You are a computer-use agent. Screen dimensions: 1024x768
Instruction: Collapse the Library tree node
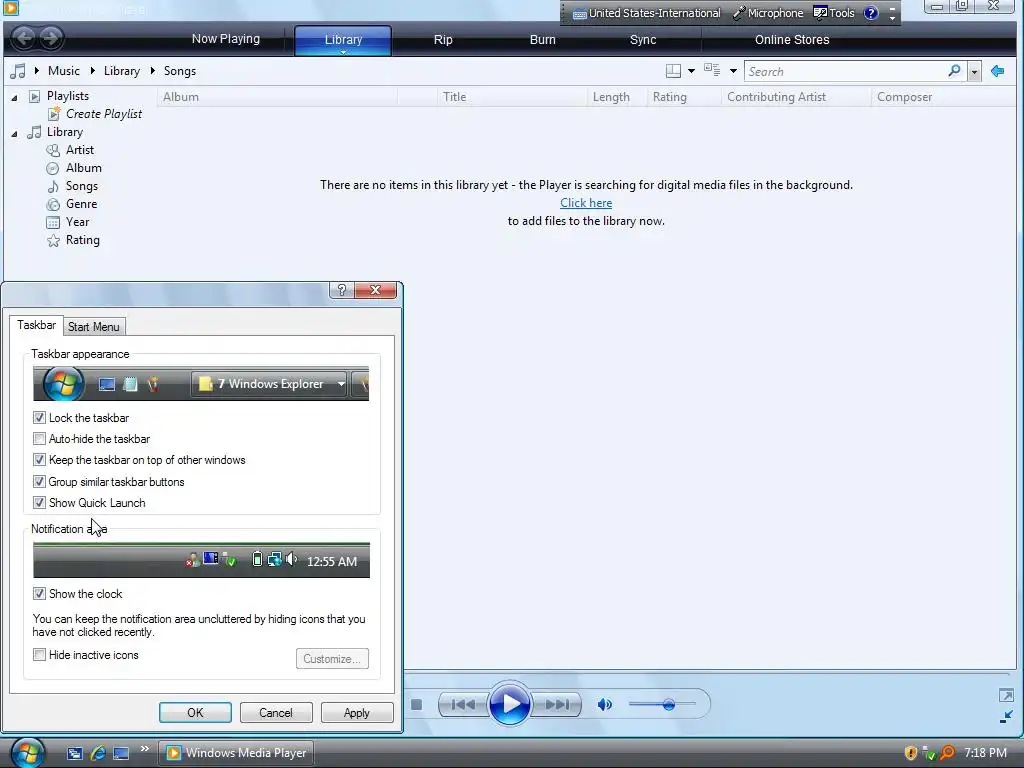click(14, 133)
